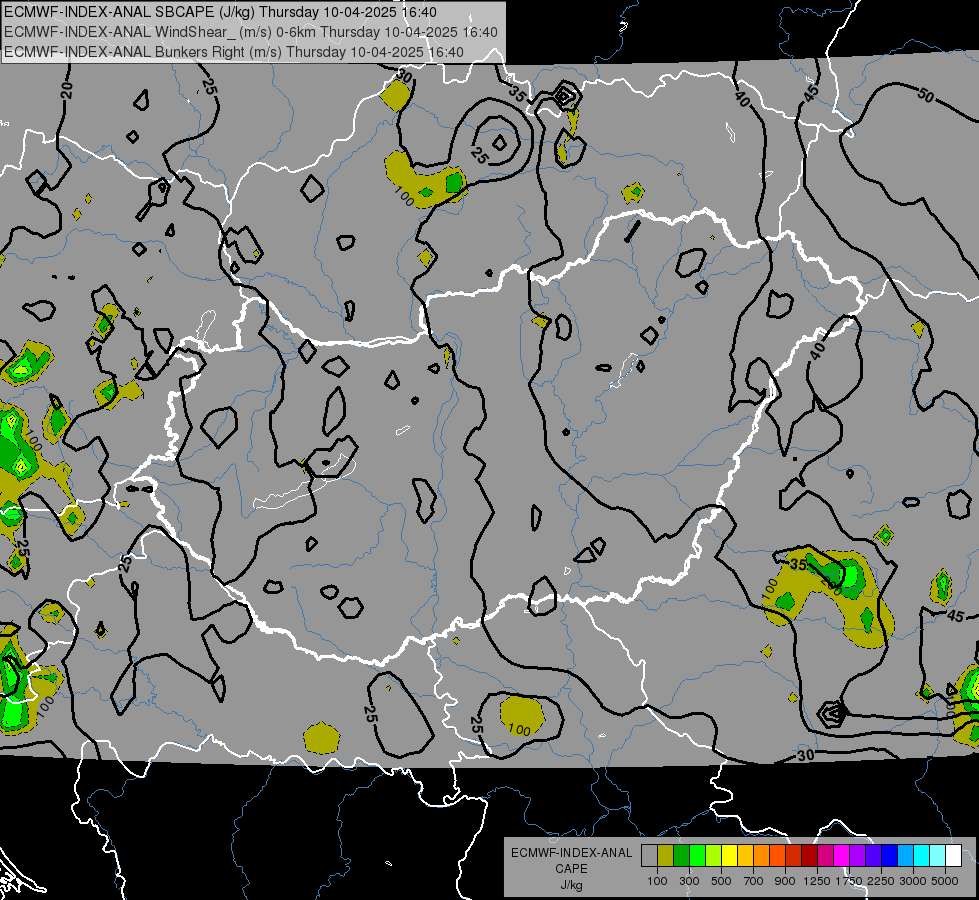Click the 50 contour label on map
This screenshot has width=979, height=900.
click(x=926, y=96)
